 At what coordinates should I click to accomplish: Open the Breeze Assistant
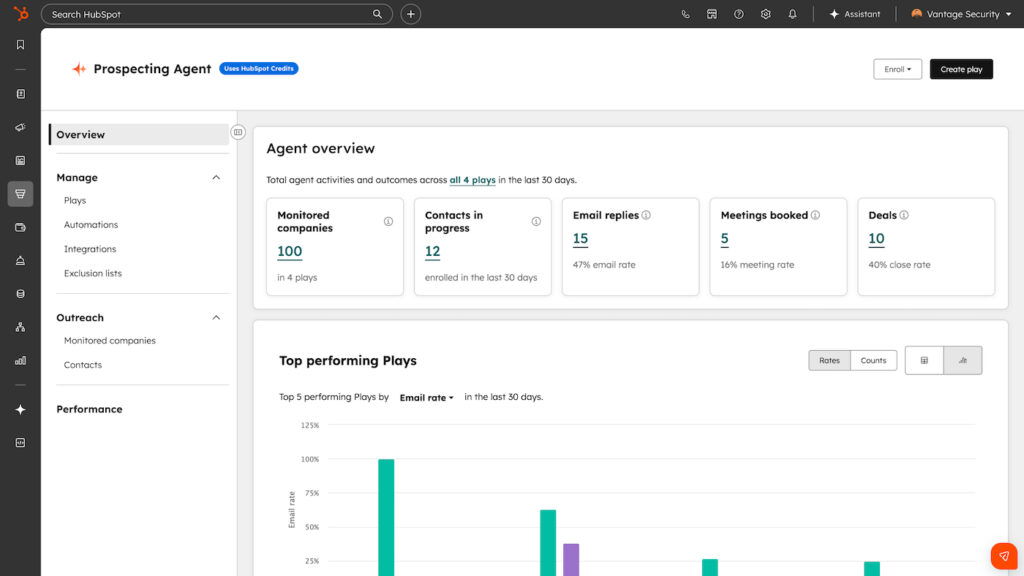coord(855,14)
